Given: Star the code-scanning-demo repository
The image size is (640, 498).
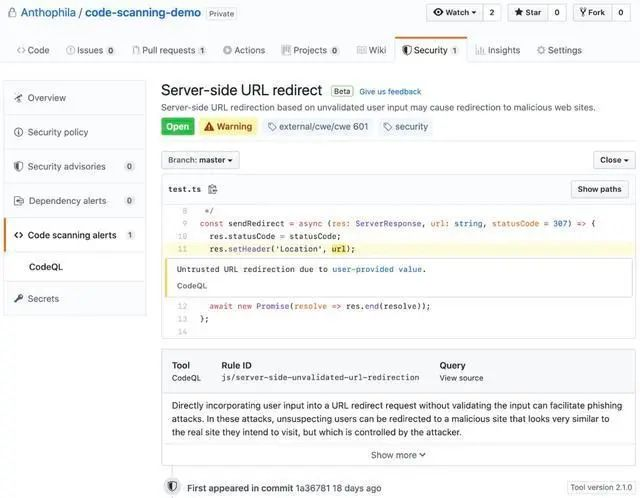Looking at the screenshot, I should [x=527, y=13].
